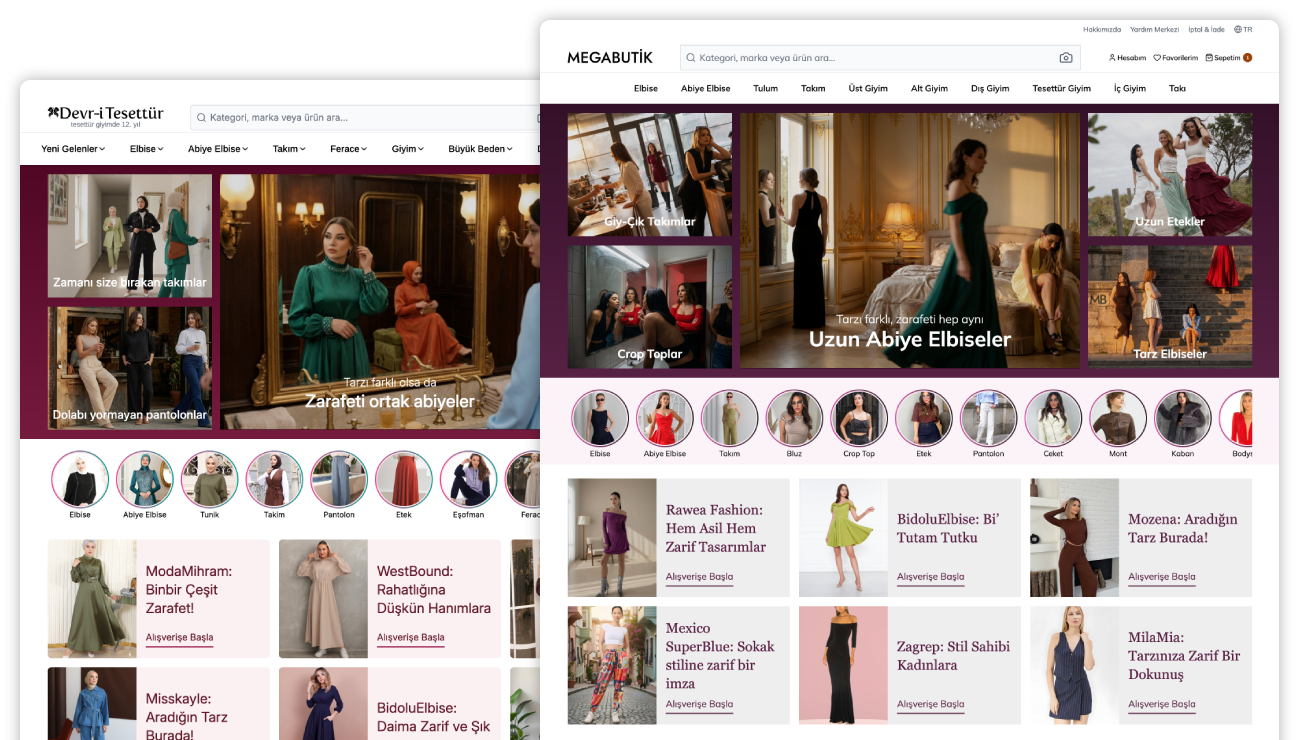
Task: Open the Crop Toplar banner
Action: [650, 307]
